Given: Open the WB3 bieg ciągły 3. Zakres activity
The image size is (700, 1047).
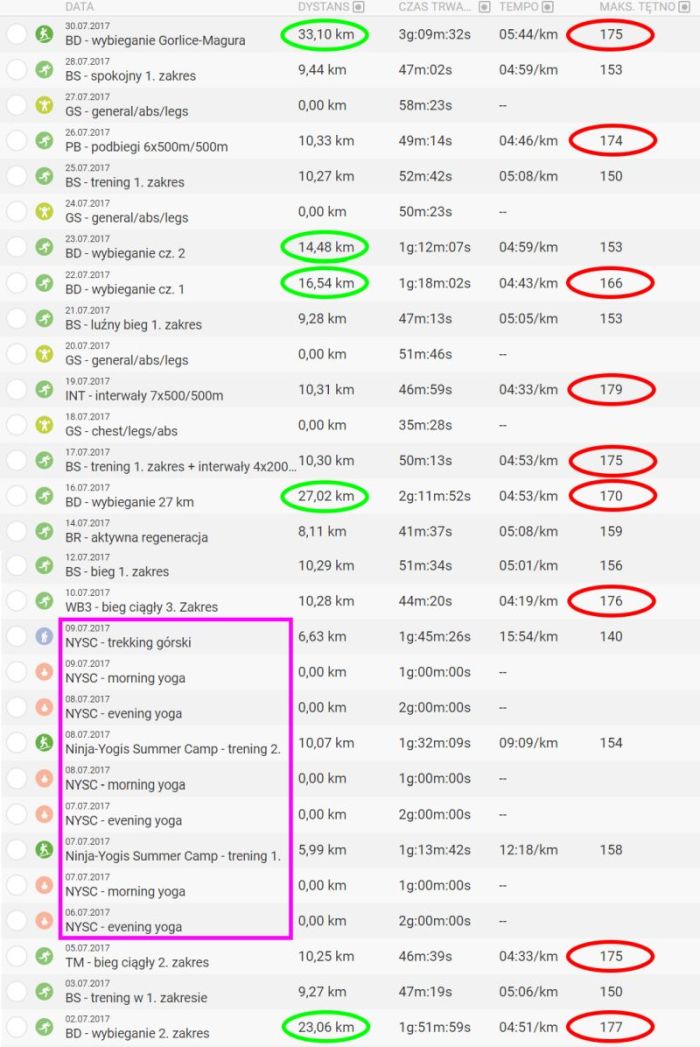Looking at the screenshot, I should (x=141, y=607).
